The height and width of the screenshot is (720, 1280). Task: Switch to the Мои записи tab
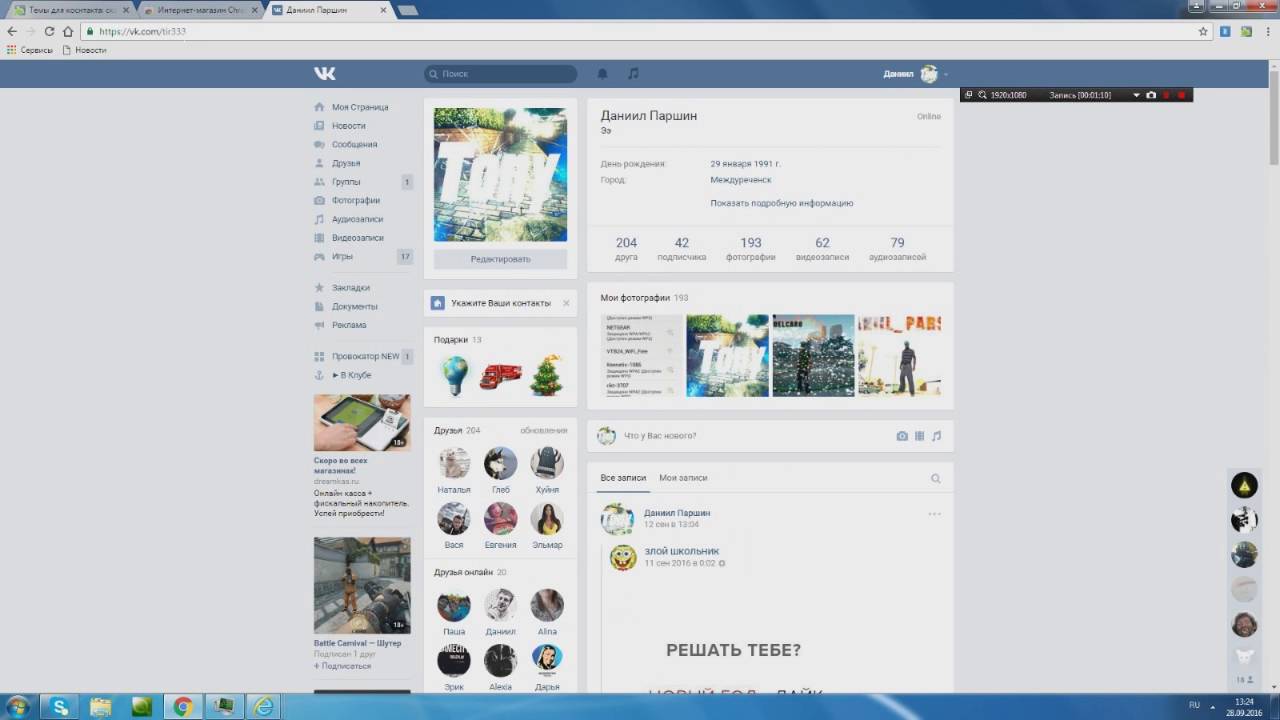point(683,478)
